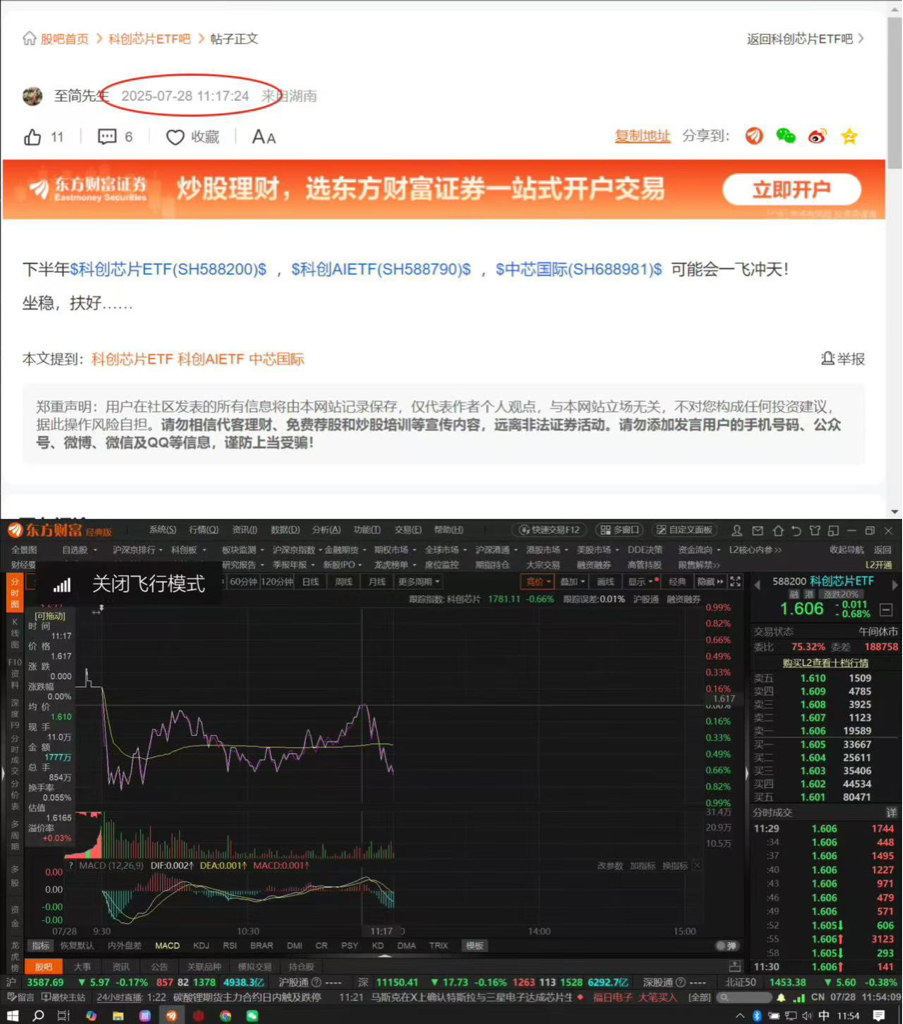Follow the 返回科创芯片ETF吧 link
Screen dimensions: 903x1024
[805, 39]
